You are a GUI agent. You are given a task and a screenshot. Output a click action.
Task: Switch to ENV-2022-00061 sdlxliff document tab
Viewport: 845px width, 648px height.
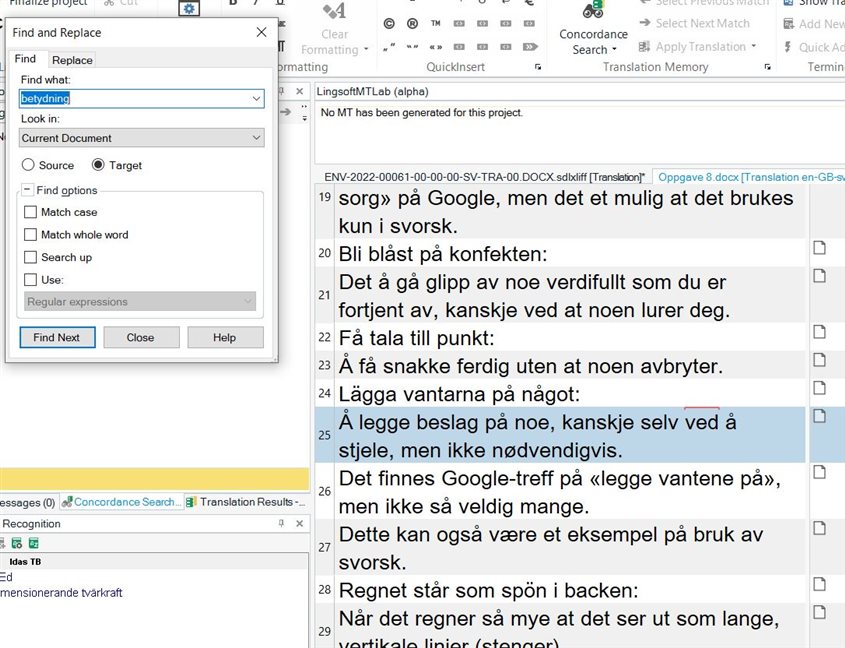(484, 177)
